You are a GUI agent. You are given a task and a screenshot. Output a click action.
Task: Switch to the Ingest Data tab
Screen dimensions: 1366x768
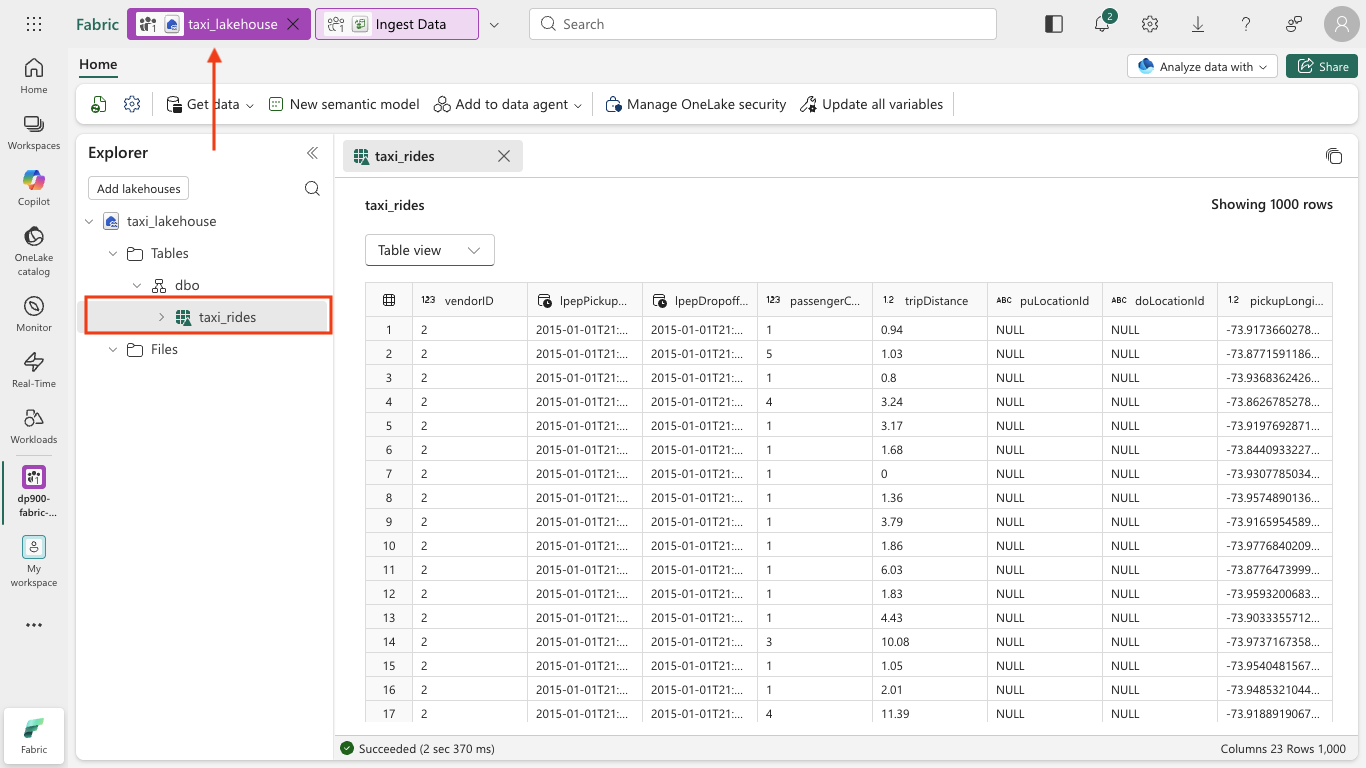(397, 24)
